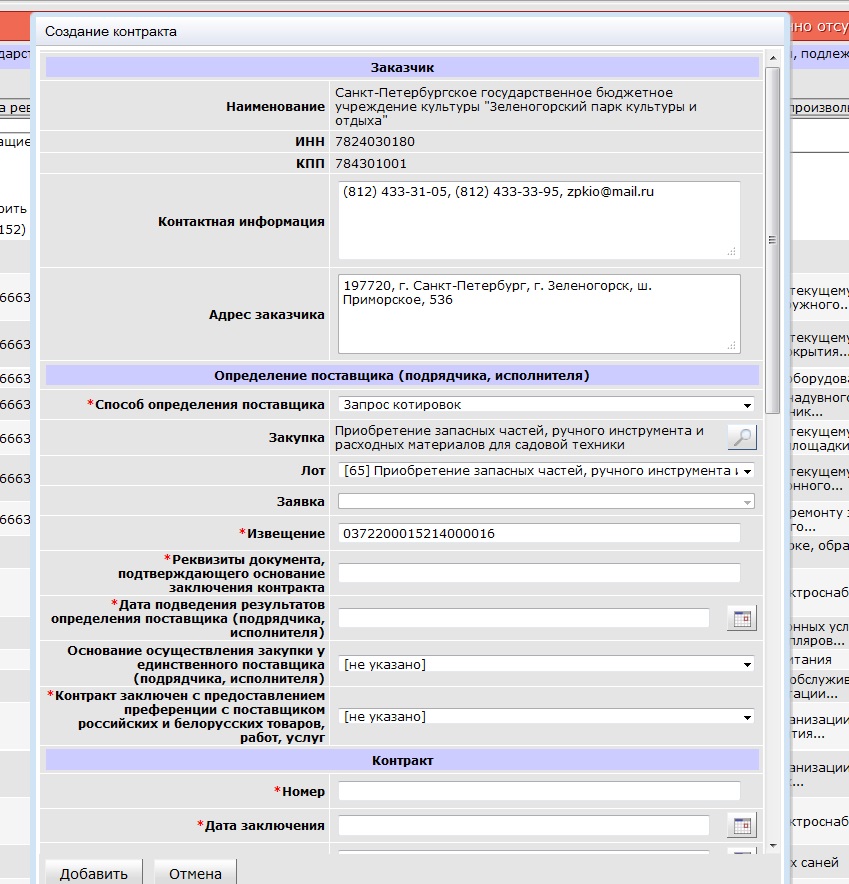Click the КПП value 784301001
Viewport: 849px width, 884px height.
click(371, 164)
